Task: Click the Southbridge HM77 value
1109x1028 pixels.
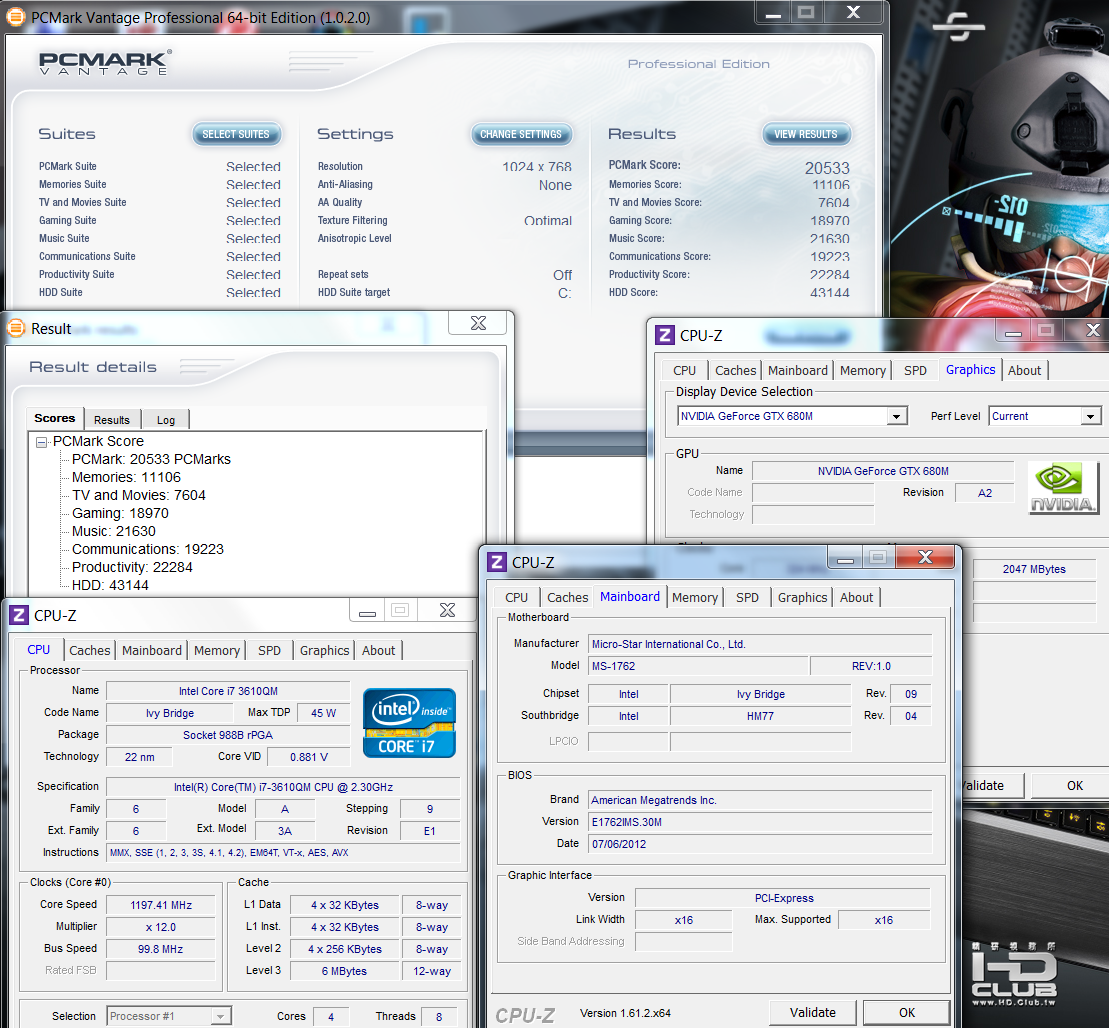Action: [760, 716]
